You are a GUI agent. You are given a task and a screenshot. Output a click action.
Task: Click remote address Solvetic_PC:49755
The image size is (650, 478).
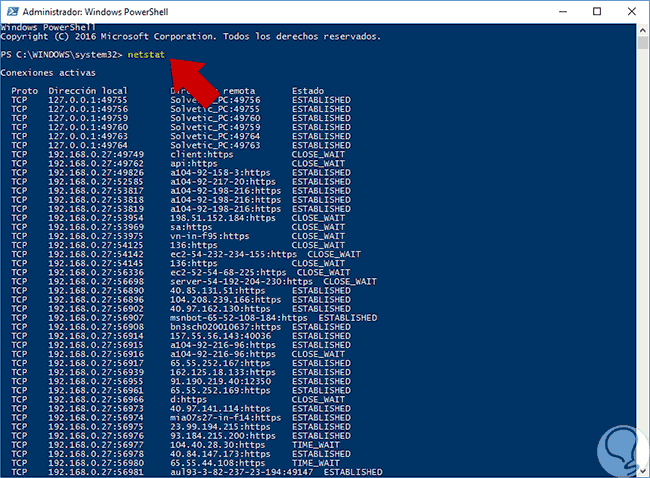(x=215, y=109)
